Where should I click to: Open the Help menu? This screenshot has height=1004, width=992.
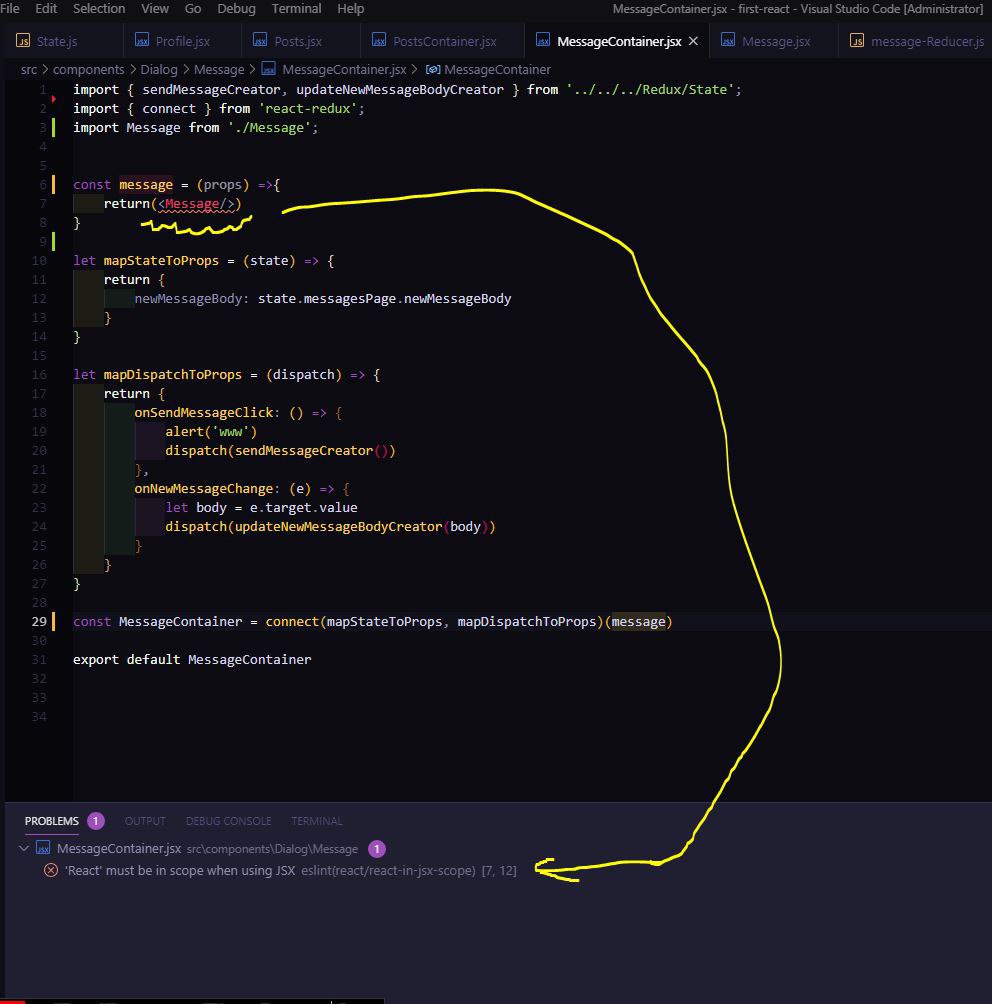click(351, 8)
